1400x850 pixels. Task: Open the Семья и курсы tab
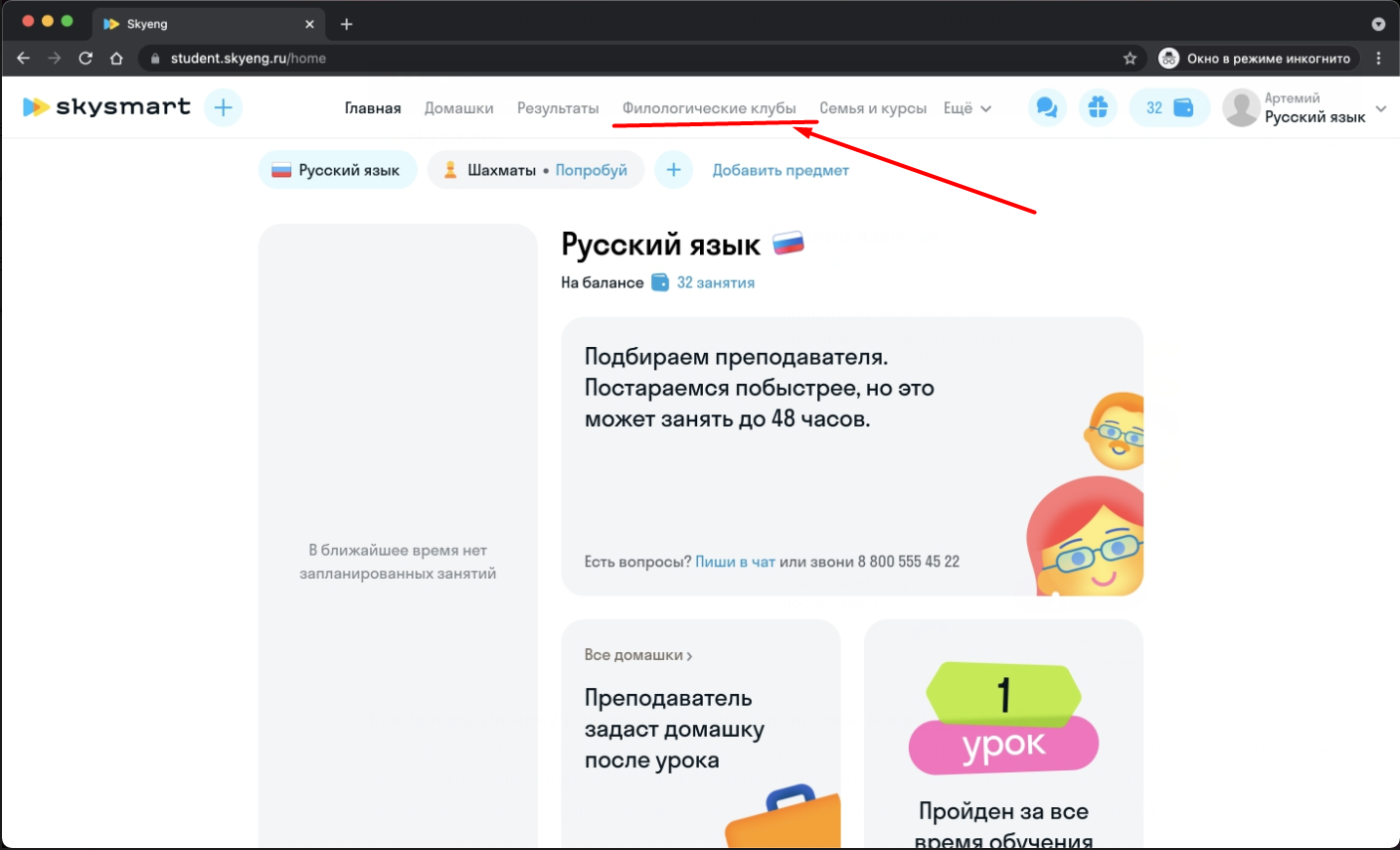873,108
